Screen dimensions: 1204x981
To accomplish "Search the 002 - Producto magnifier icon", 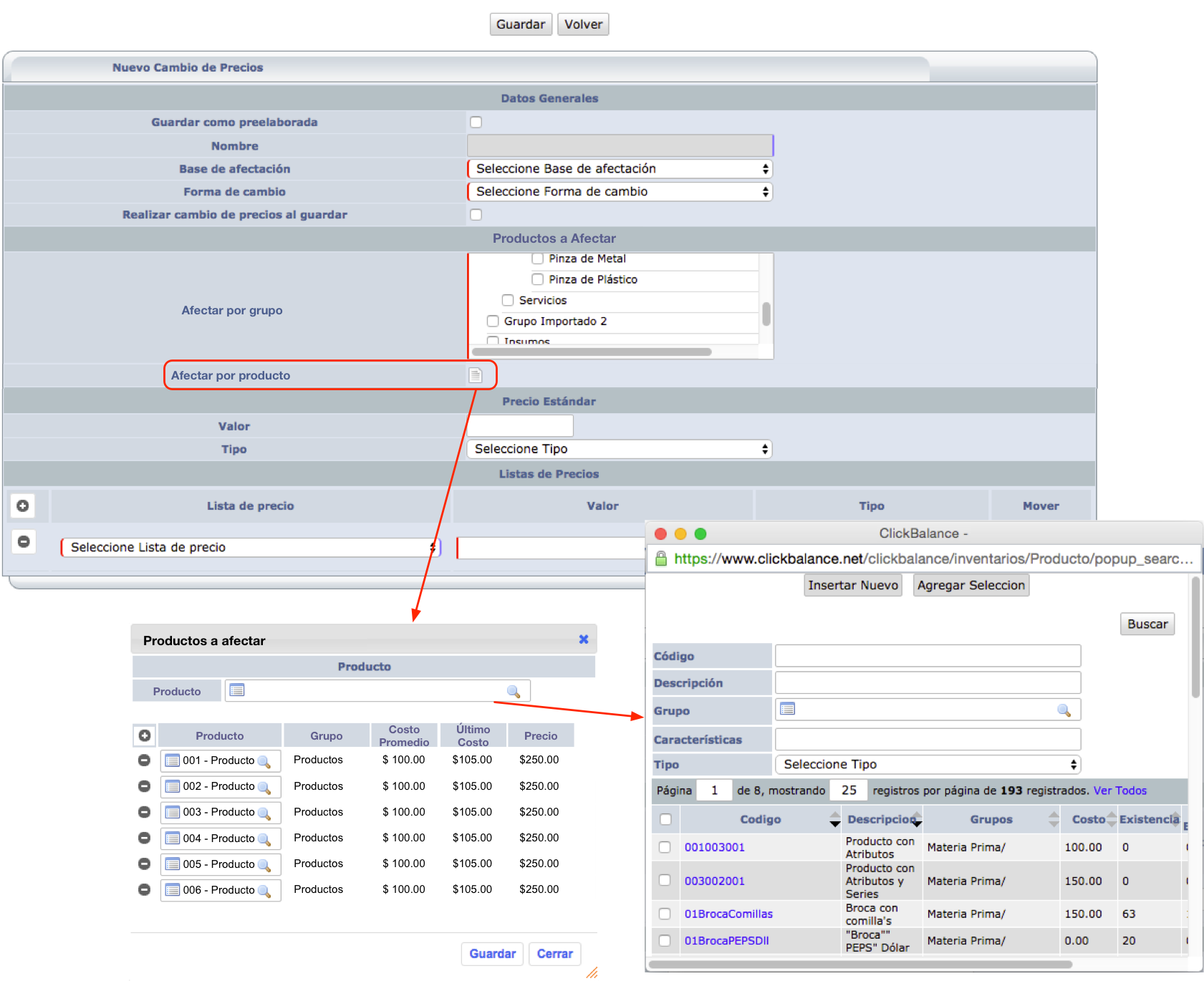I will coord(264,788).
